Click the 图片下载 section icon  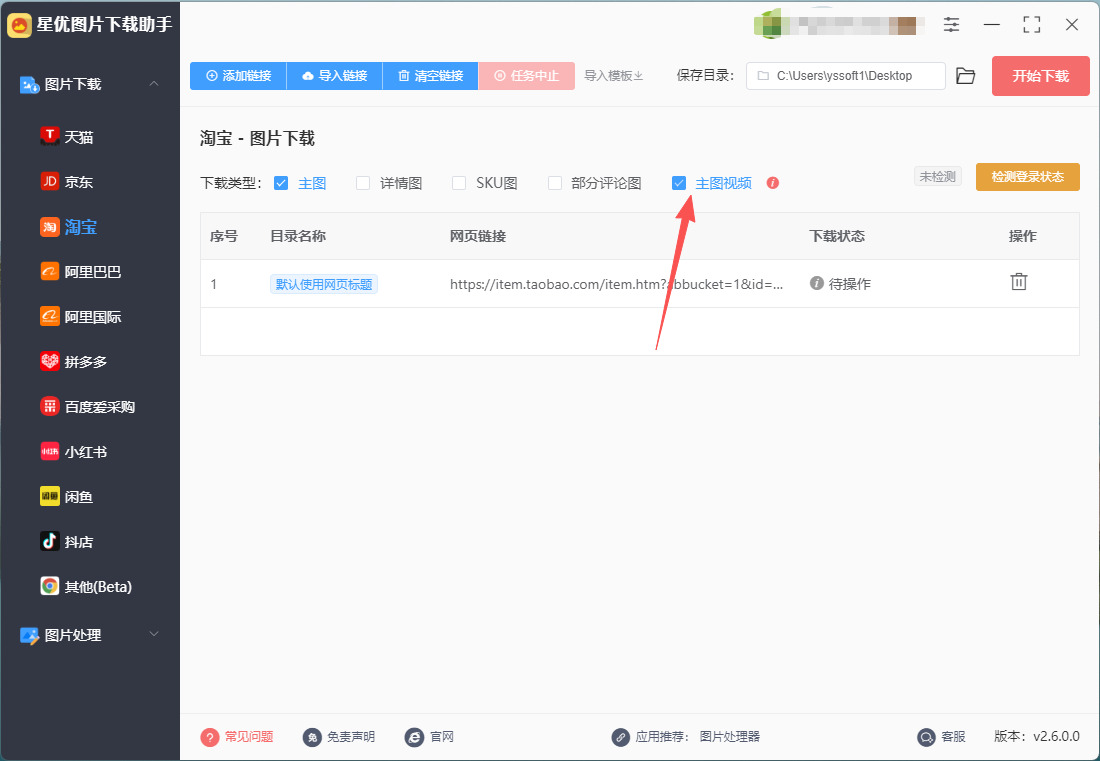pos(29,85)
